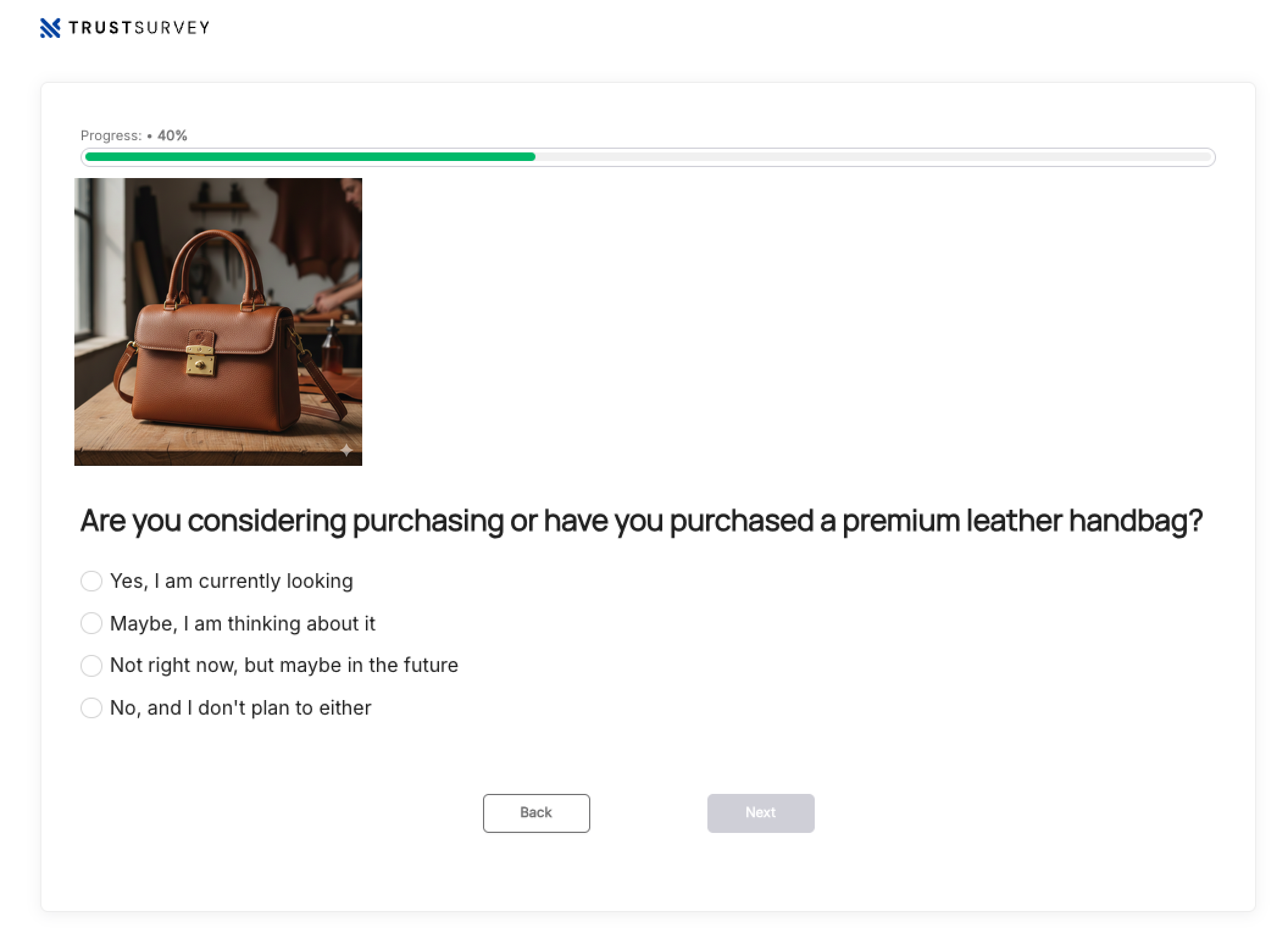Screen dimensions: 1288x950
Task: Click the "Maybe, I am thinking about it" label text
Action: (x=242, y=623)
